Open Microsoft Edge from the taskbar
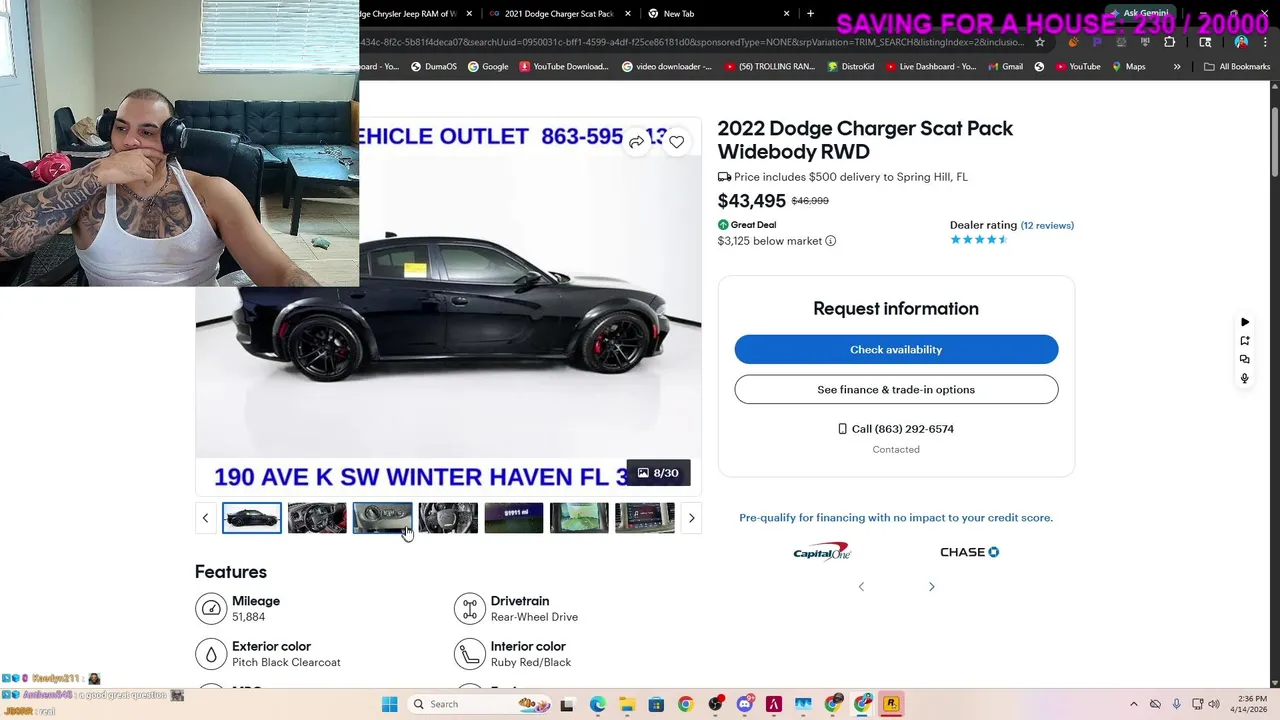 [597, 704]
